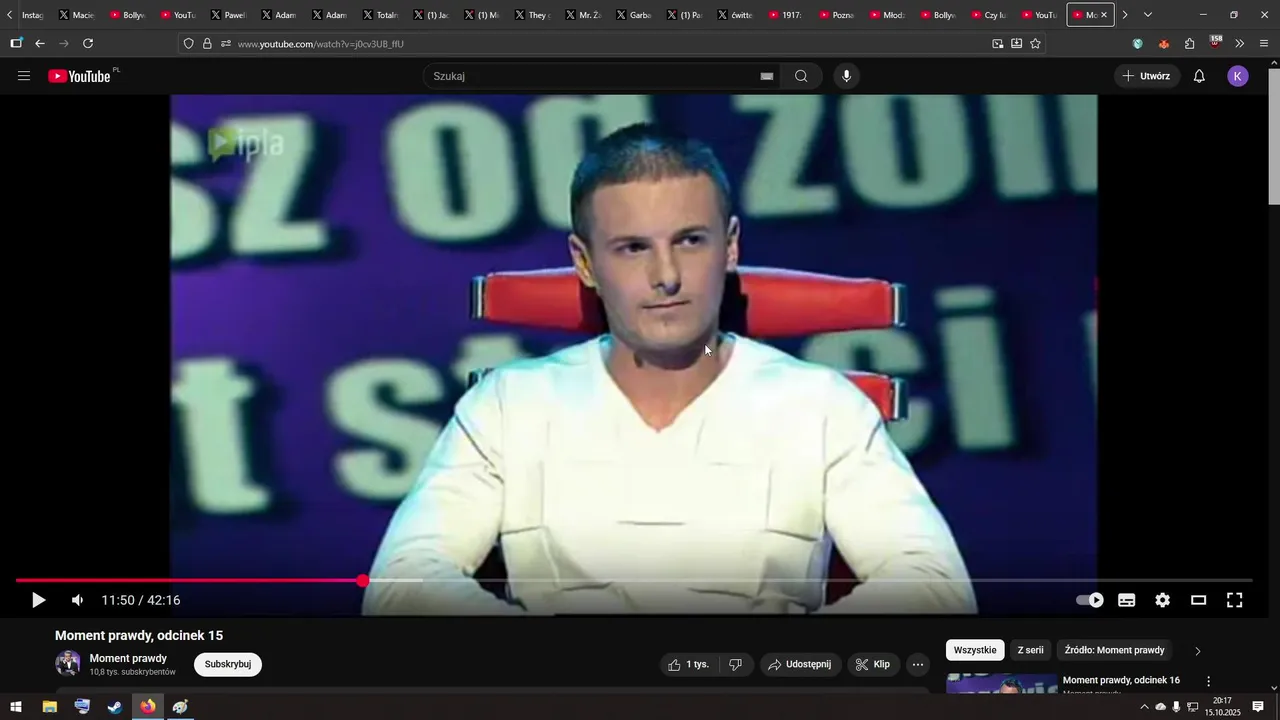1280x720 pixels.
Task: Open Windows action center notifications
Action: pos(1259,707)
